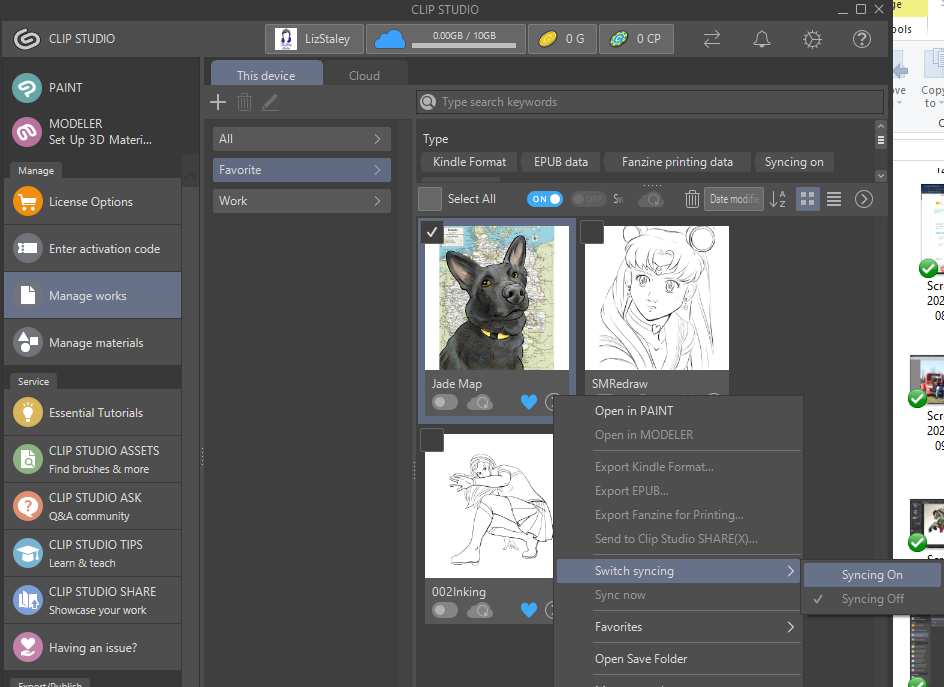944x687 pixels.
Task: Click the Kindle Format filter button
Action: click(x=469, y=162)
